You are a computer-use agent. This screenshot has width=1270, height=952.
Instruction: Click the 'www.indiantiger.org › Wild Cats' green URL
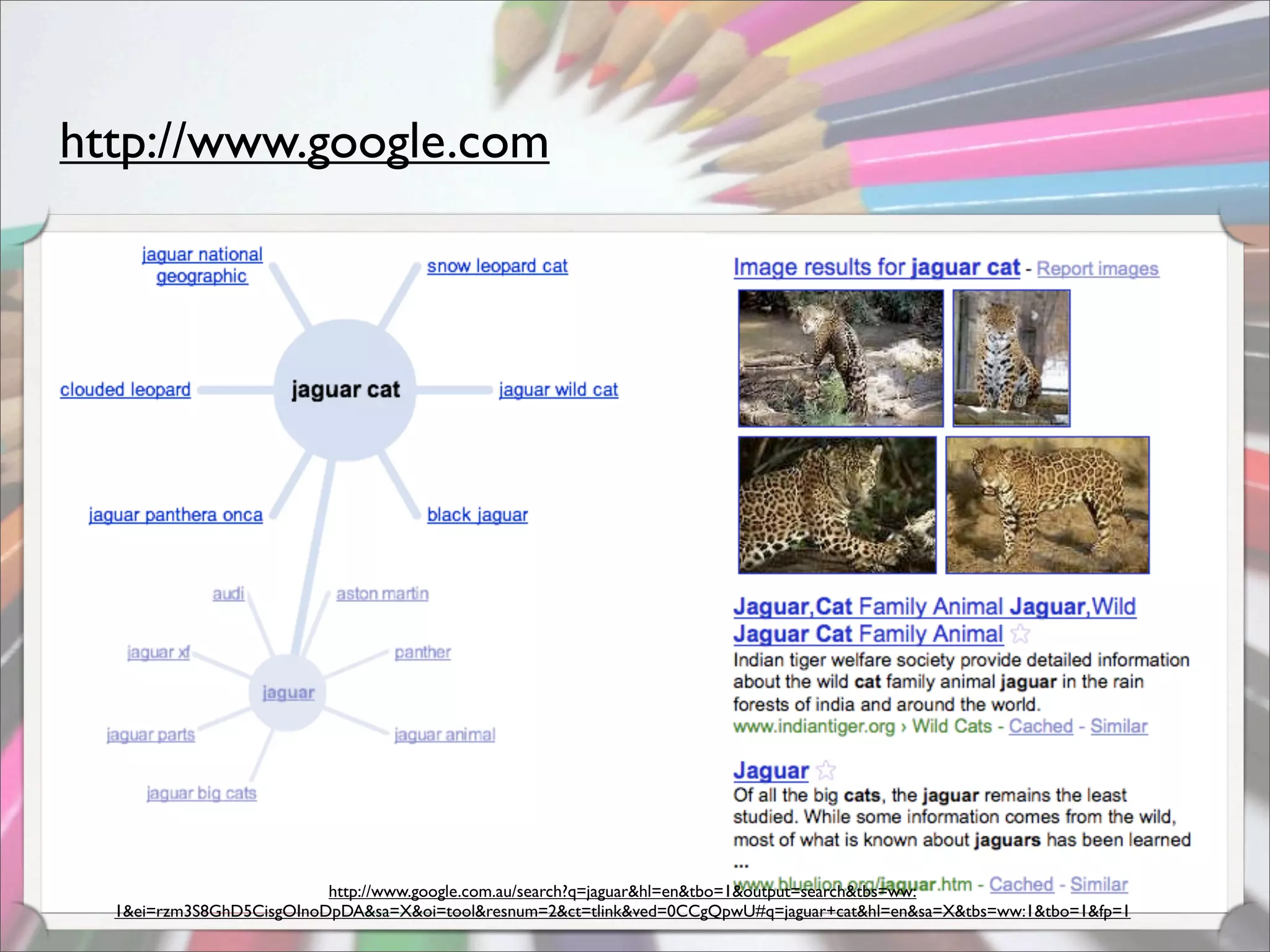click(862, 726)
